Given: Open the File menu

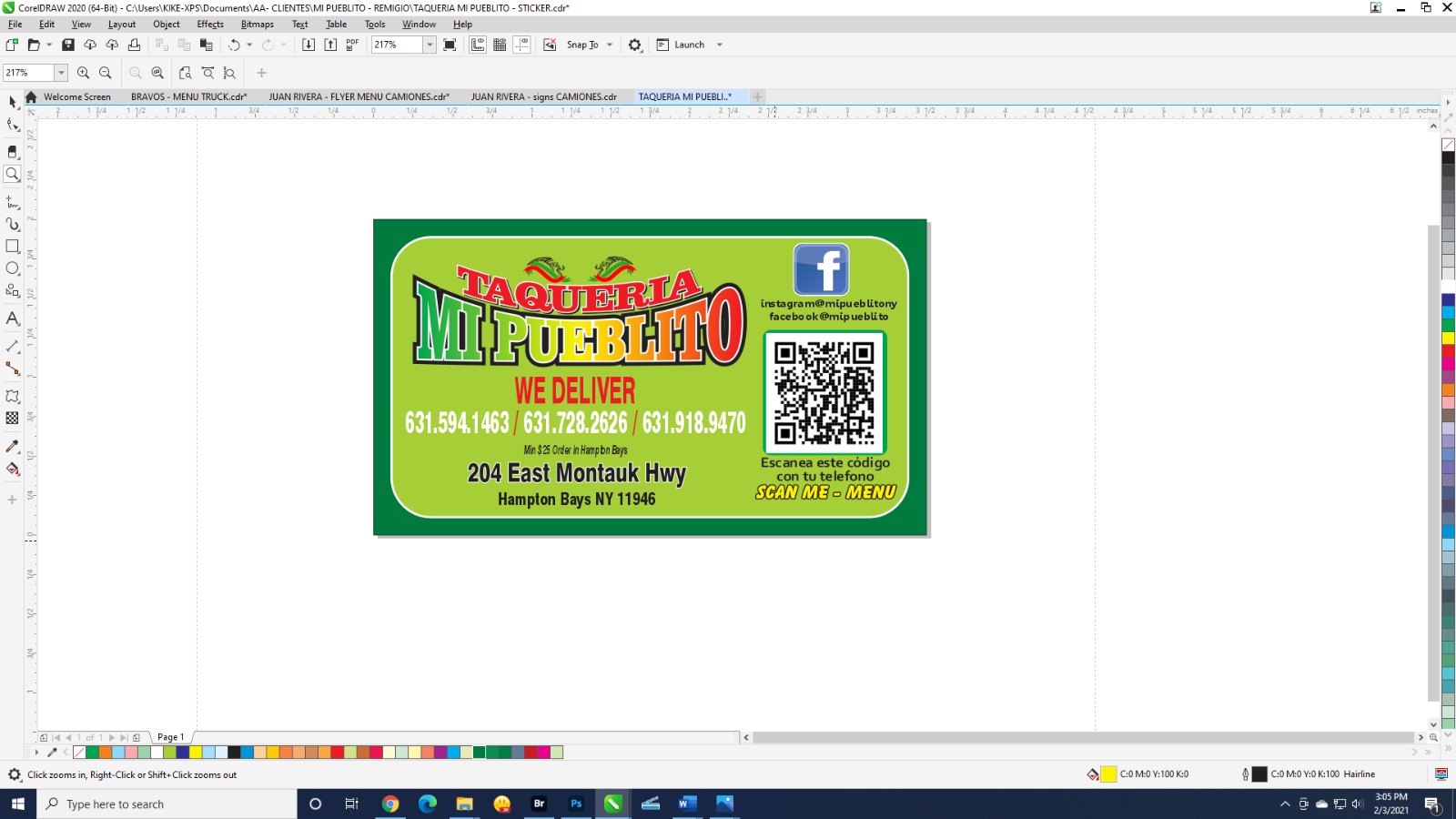Looking at the screenshot, I should (x=15, y=25).
